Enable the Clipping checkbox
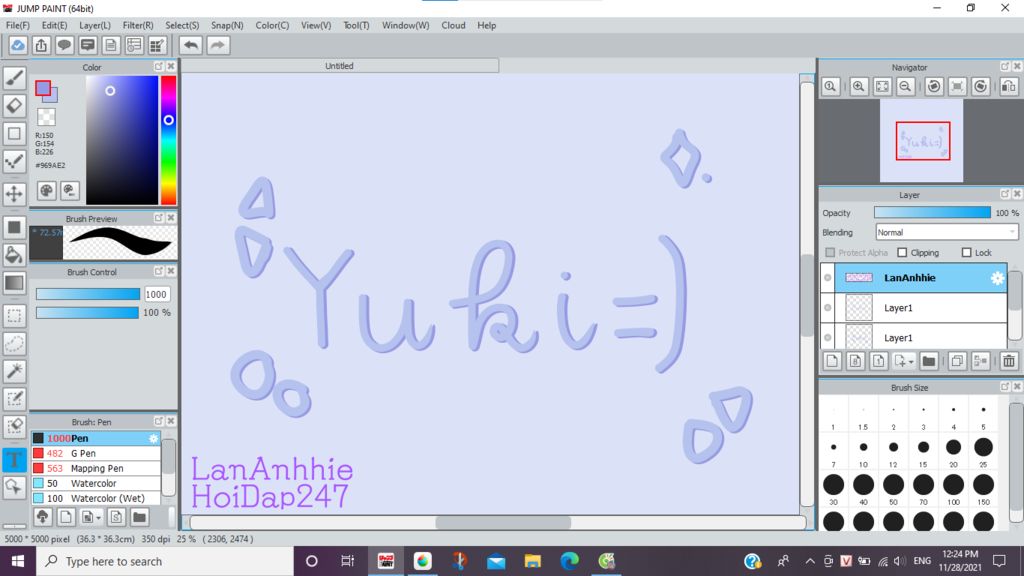Viewport: 1024px width, 576px height. (903, 252)
